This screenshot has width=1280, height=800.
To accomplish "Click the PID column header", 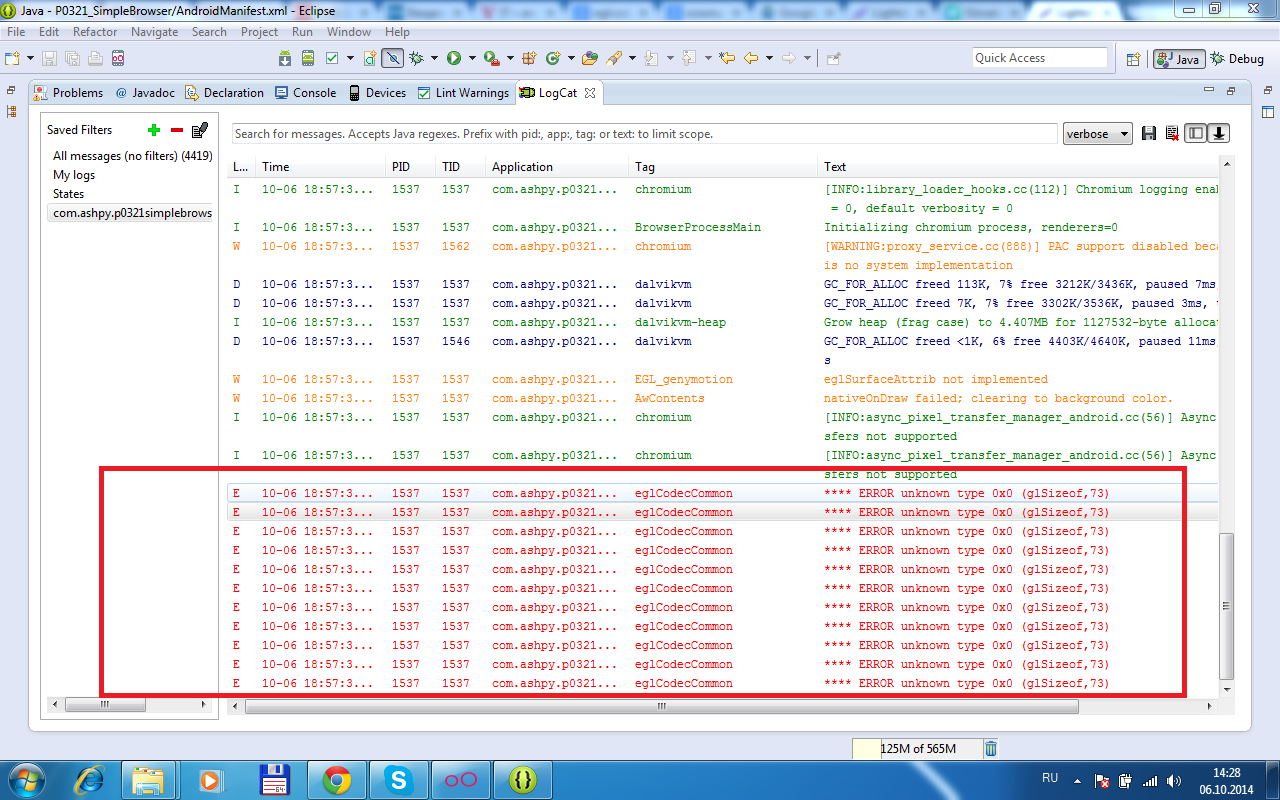I will (400, 167).
